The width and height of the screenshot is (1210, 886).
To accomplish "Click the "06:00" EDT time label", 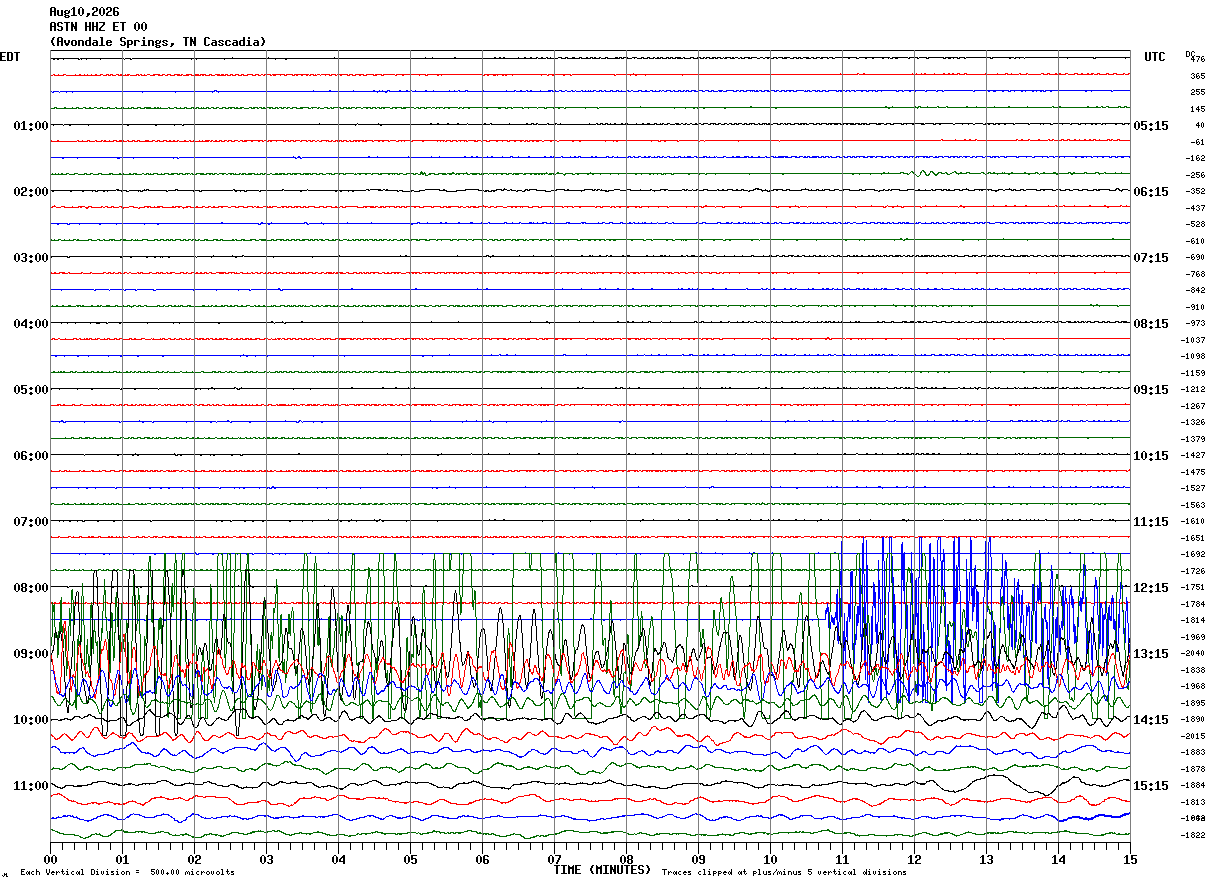I will click(30, 456).
